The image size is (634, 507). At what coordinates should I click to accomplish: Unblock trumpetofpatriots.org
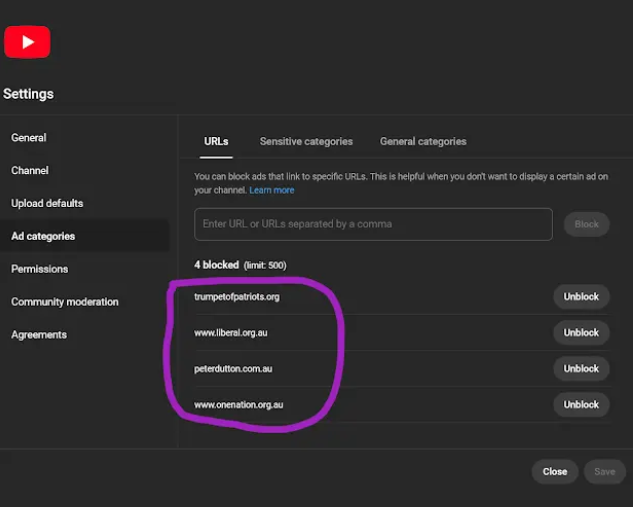581,297
